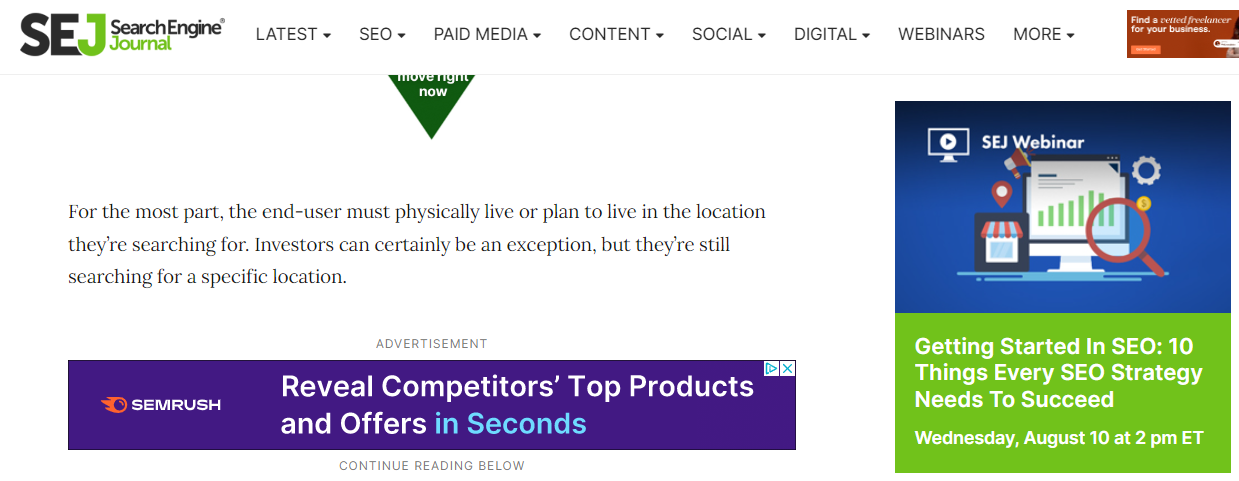Screen dimensions: 1239x481
Task: Open the Digital dropdown menu
Action: (832, 34)
